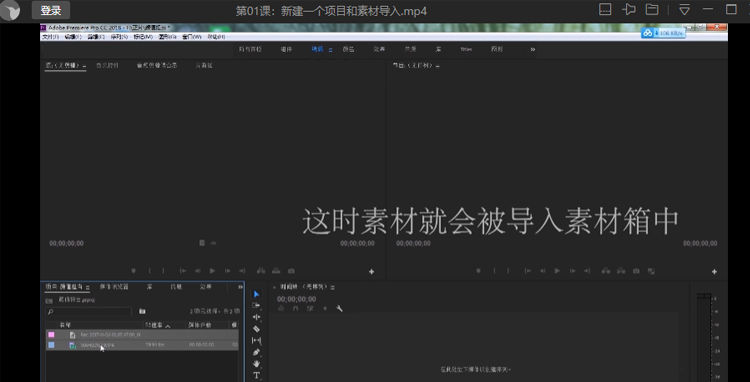This screenshot has height=382, width=750.
Task: Select the Hand tool
Action: pyautogui.click(x=256, y=364)
